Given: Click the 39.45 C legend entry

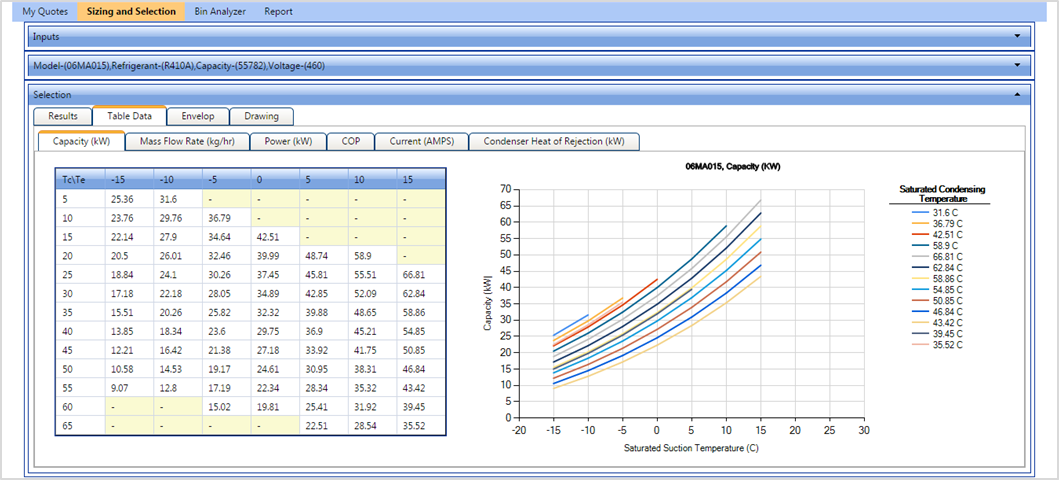Looking at the screenshot, I should tap(935, 334).
